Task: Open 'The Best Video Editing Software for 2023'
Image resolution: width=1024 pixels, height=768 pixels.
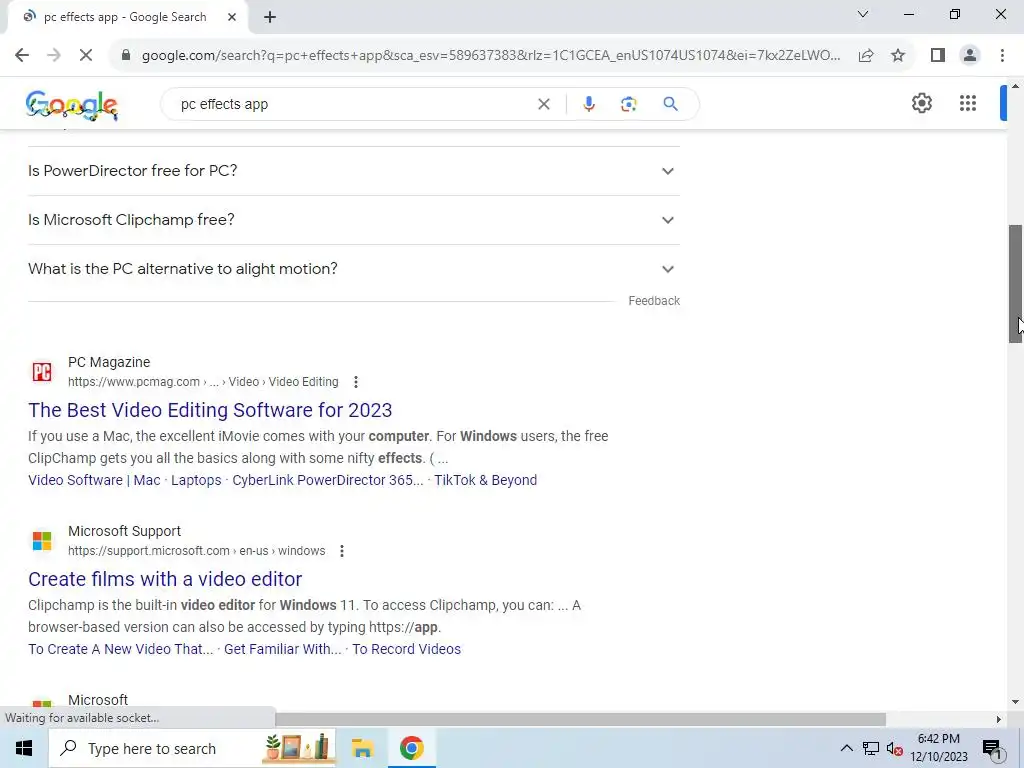Action: click(210, 410)
